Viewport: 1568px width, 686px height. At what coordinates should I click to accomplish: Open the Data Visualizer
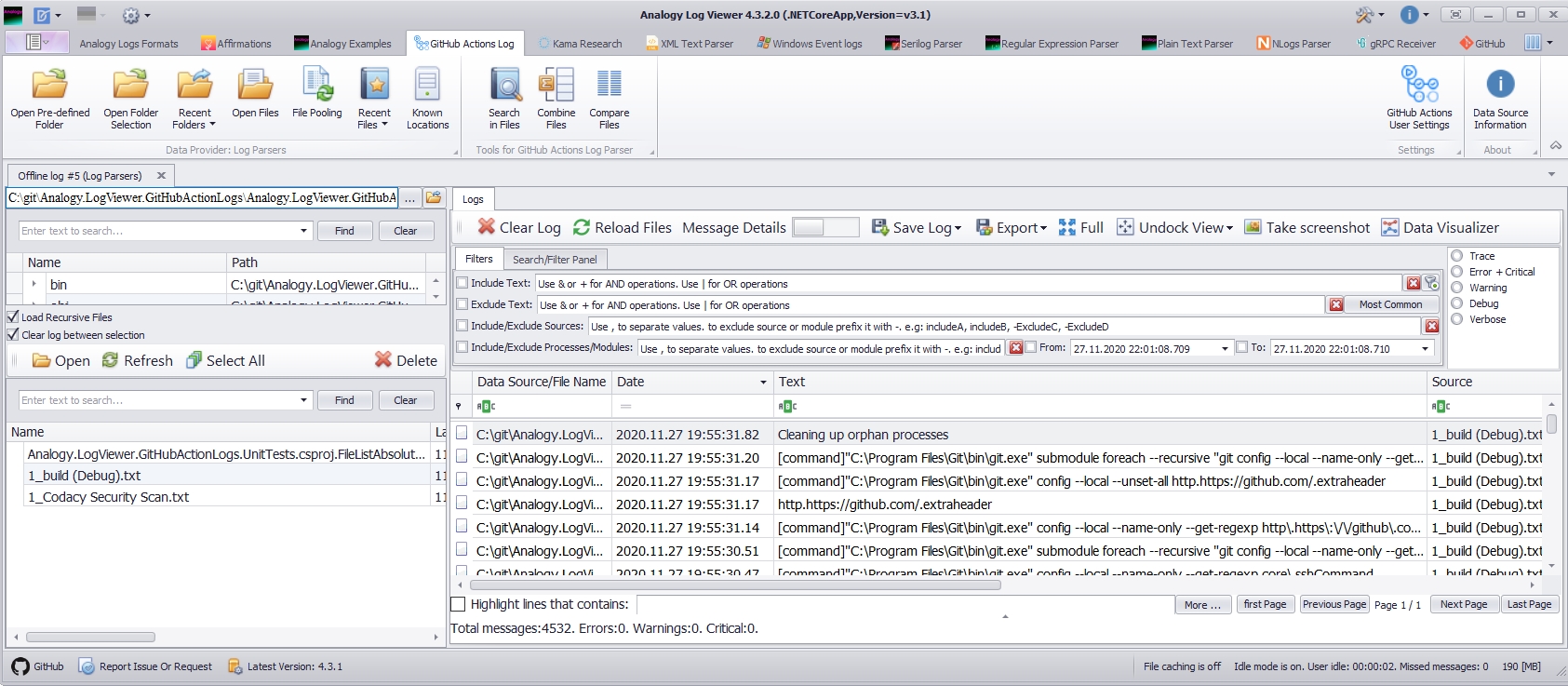pyautogui.click(x=1441, y=227)
